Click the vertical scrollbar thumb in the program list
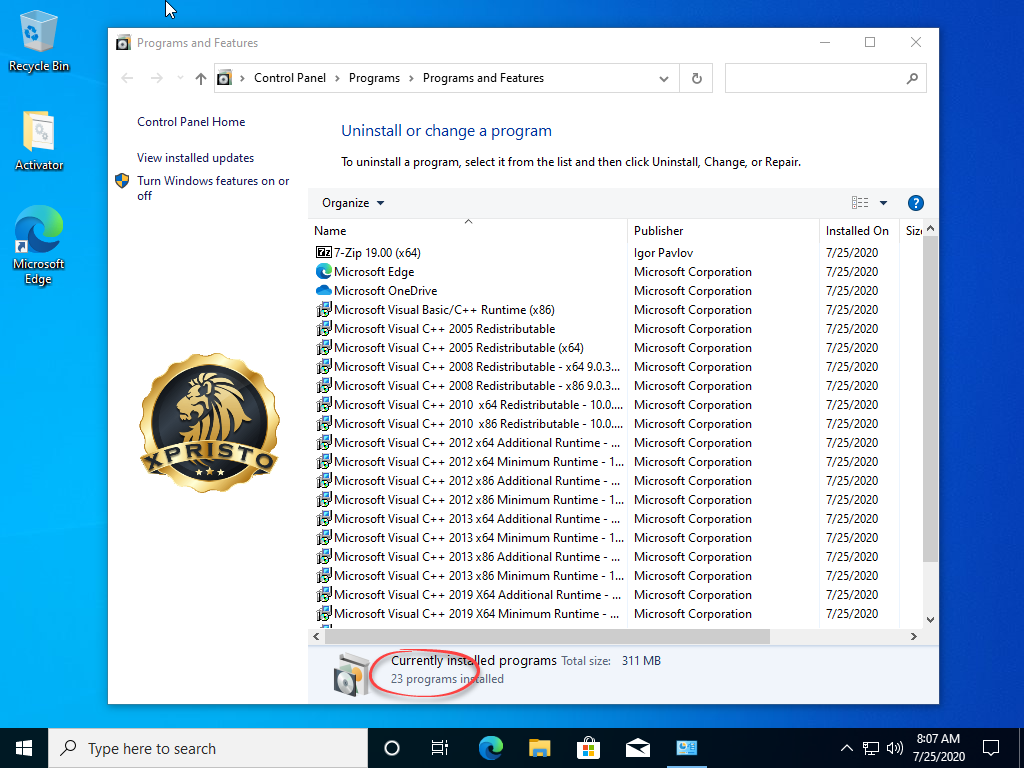This screenshot has height=768, width=1024. (930, 399)
